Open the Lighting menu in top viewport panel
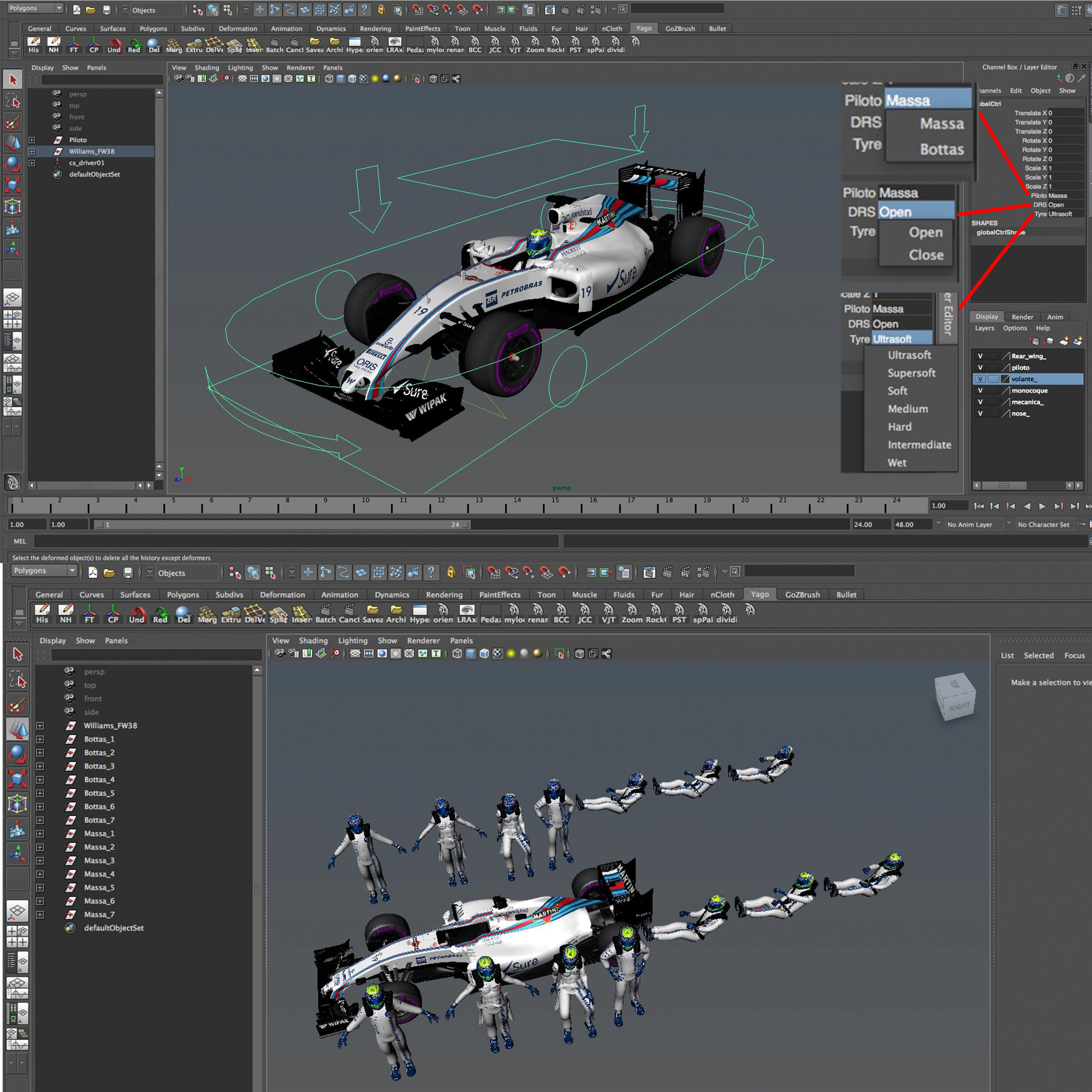Image resolution: width=1092 pixels, height=1092 pixels. pyautogui.click(x=240, y=68)
